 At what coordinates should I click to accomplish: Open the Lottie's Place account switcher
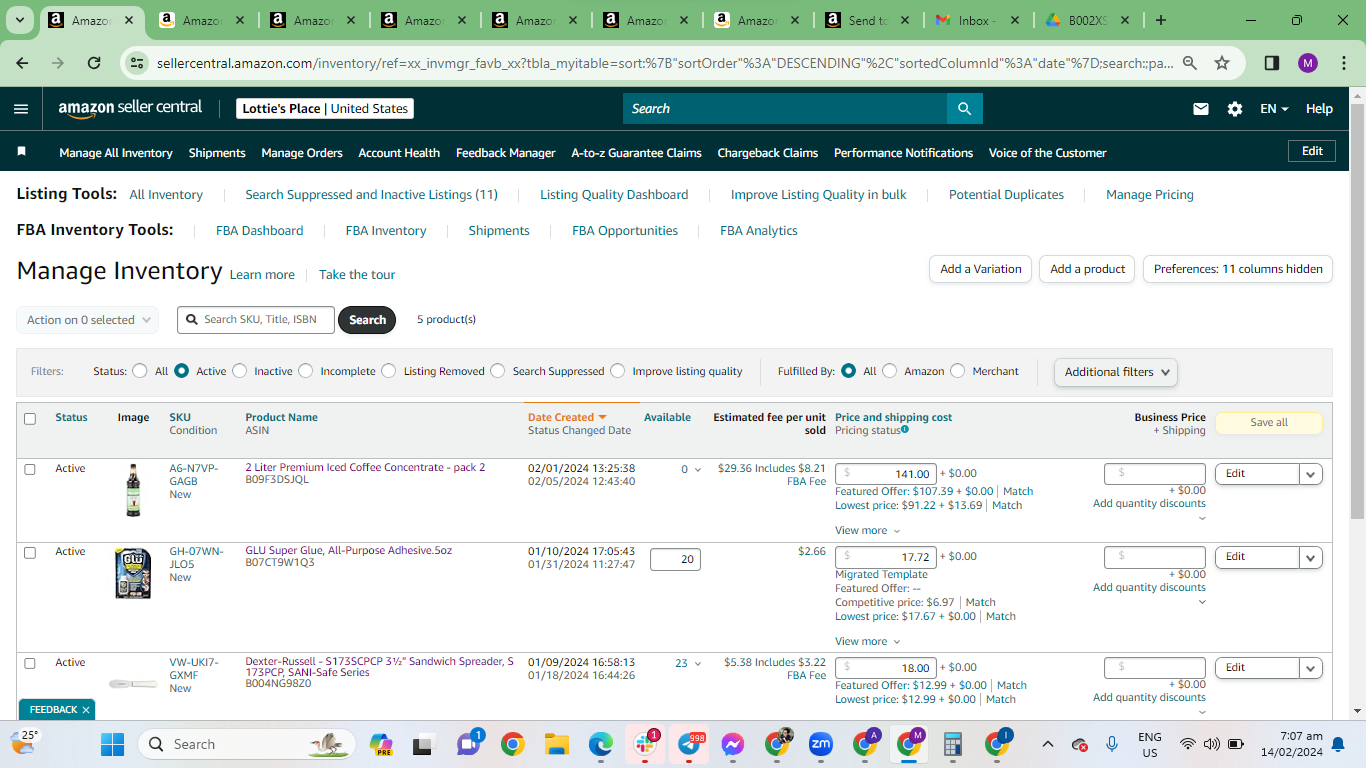(x=325, y=109)
